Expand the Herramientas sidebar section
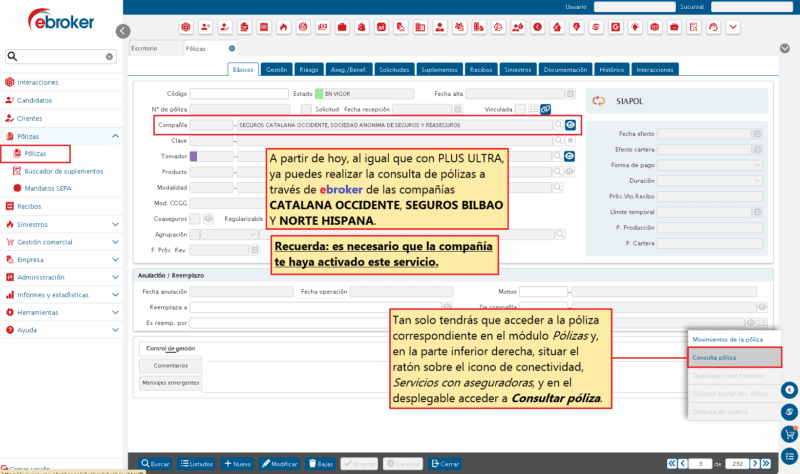This screenshot has width=800, height=474. (x=115, y=312)
